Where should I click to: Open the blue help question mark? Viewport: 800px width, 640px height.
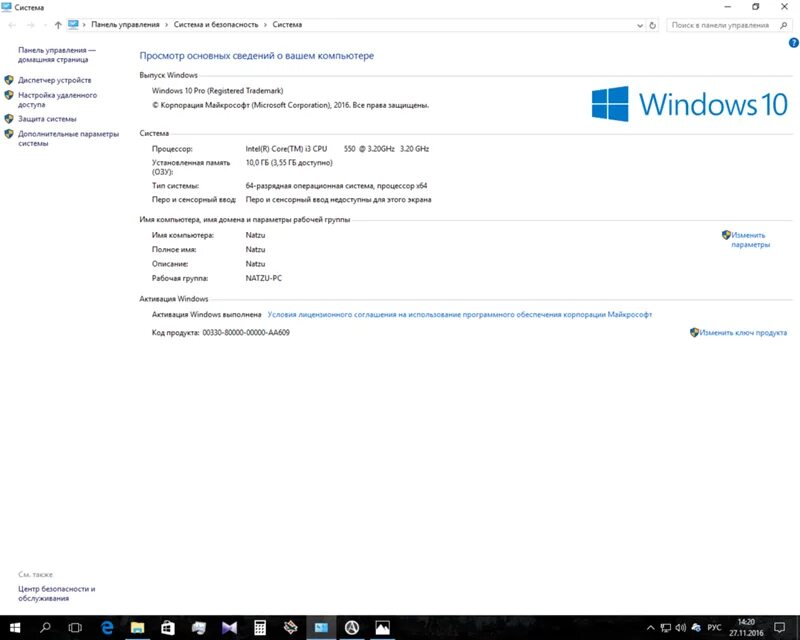pyautogui.click(x=793, y=43)
